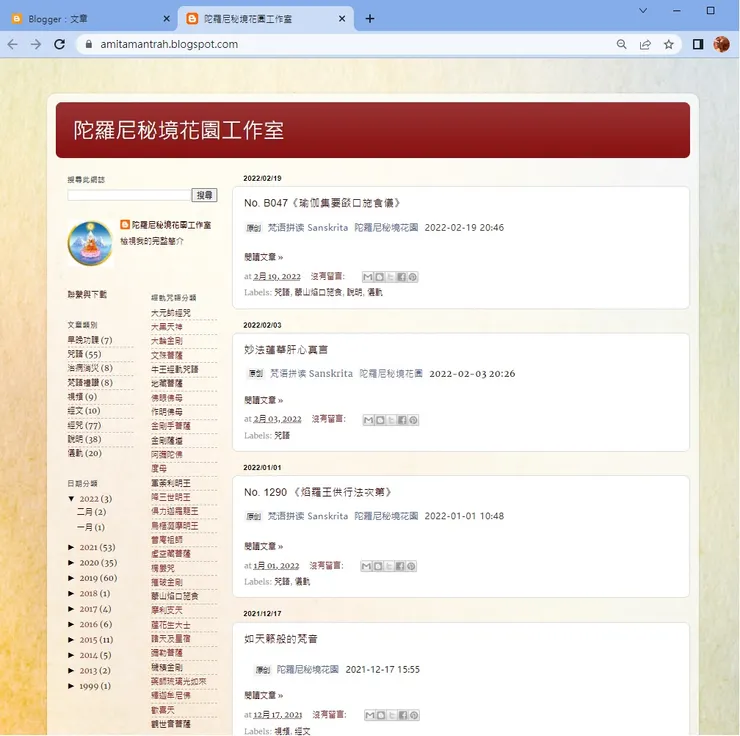Switch to the Blogger: 文章 tab

coord(87,19)
